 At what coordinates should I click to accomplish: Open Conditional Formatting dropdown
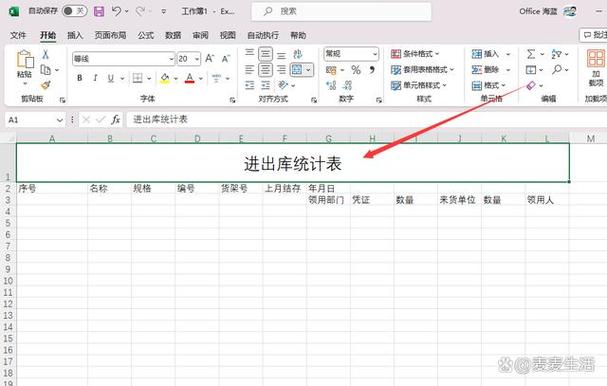[x=415, y=54]
